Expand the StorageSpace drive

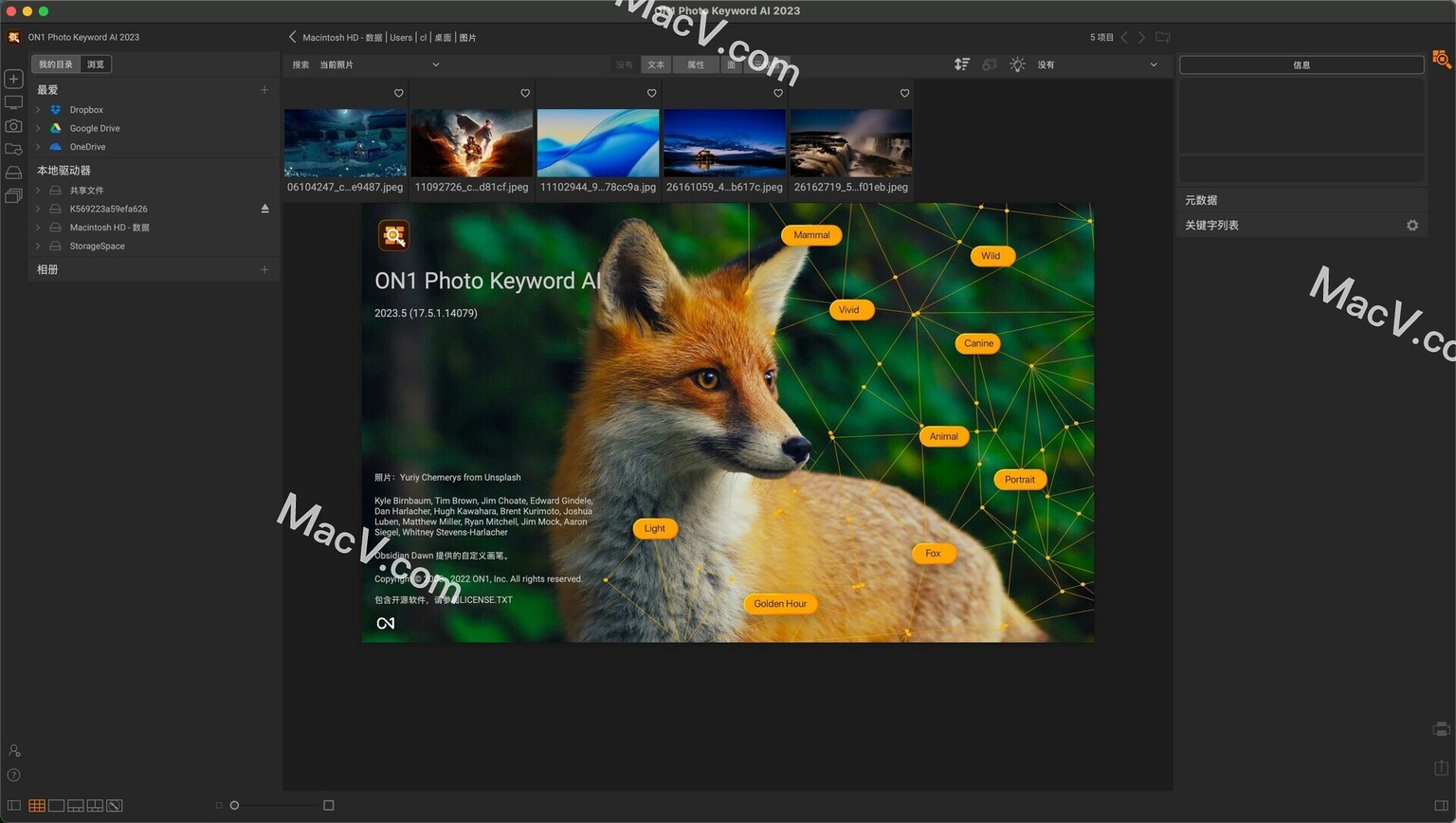(38, 246)
